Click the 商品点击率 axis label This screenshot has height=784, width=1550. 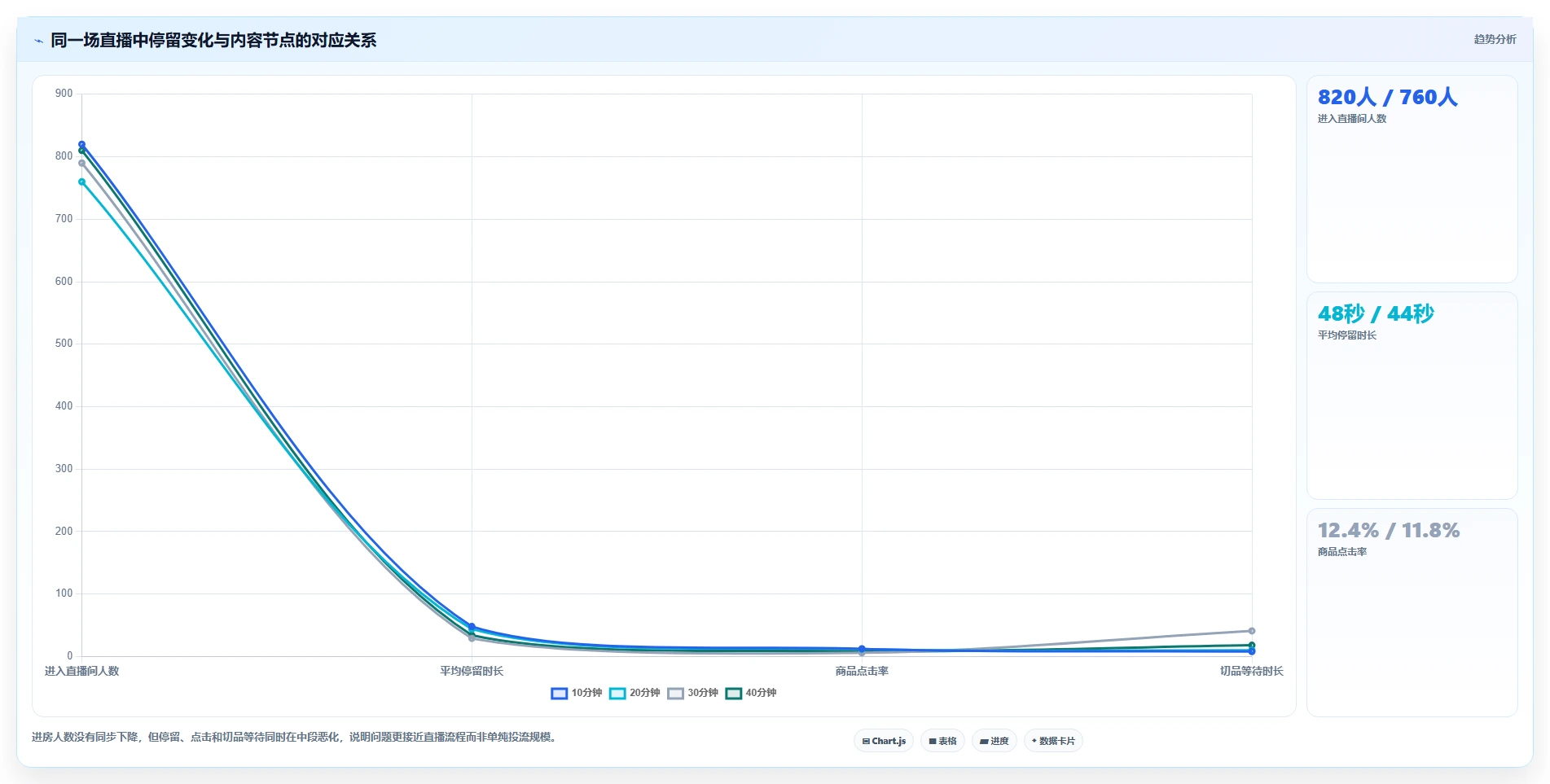point(862,671)
